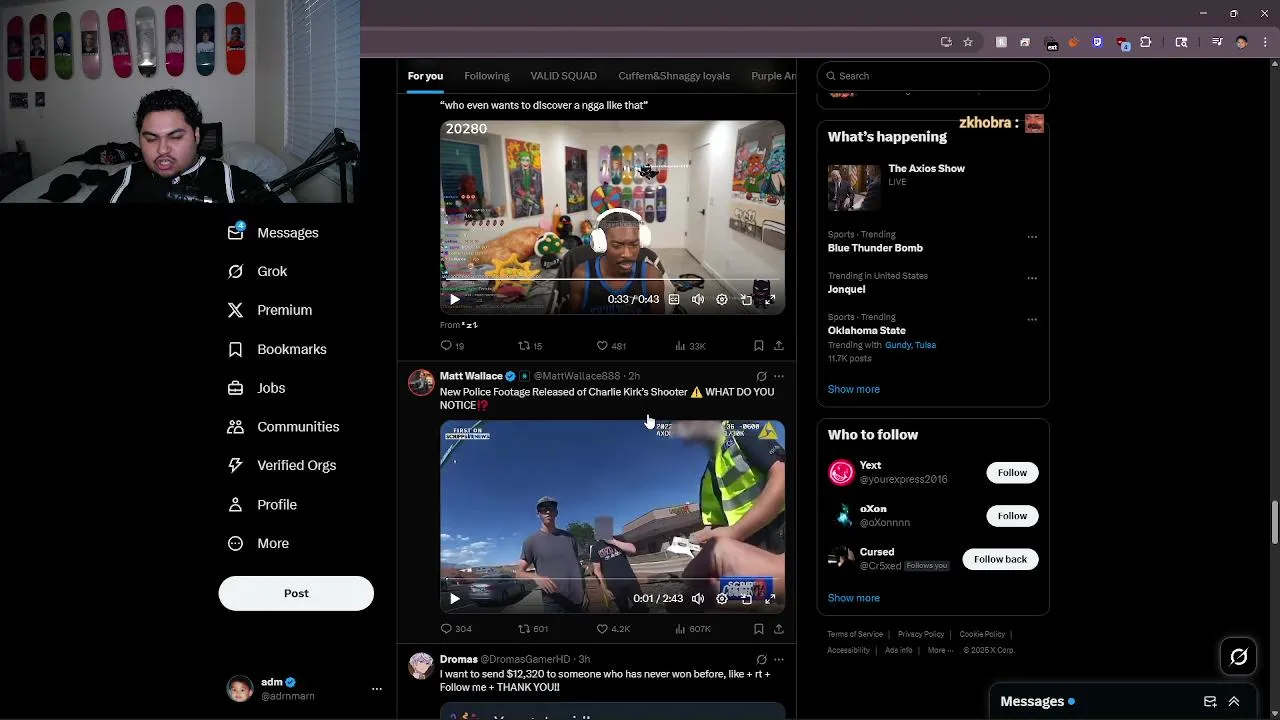Open options for Jonquel trend
The width and height of the screenshot is (1280, 720).
(1032, 278)
